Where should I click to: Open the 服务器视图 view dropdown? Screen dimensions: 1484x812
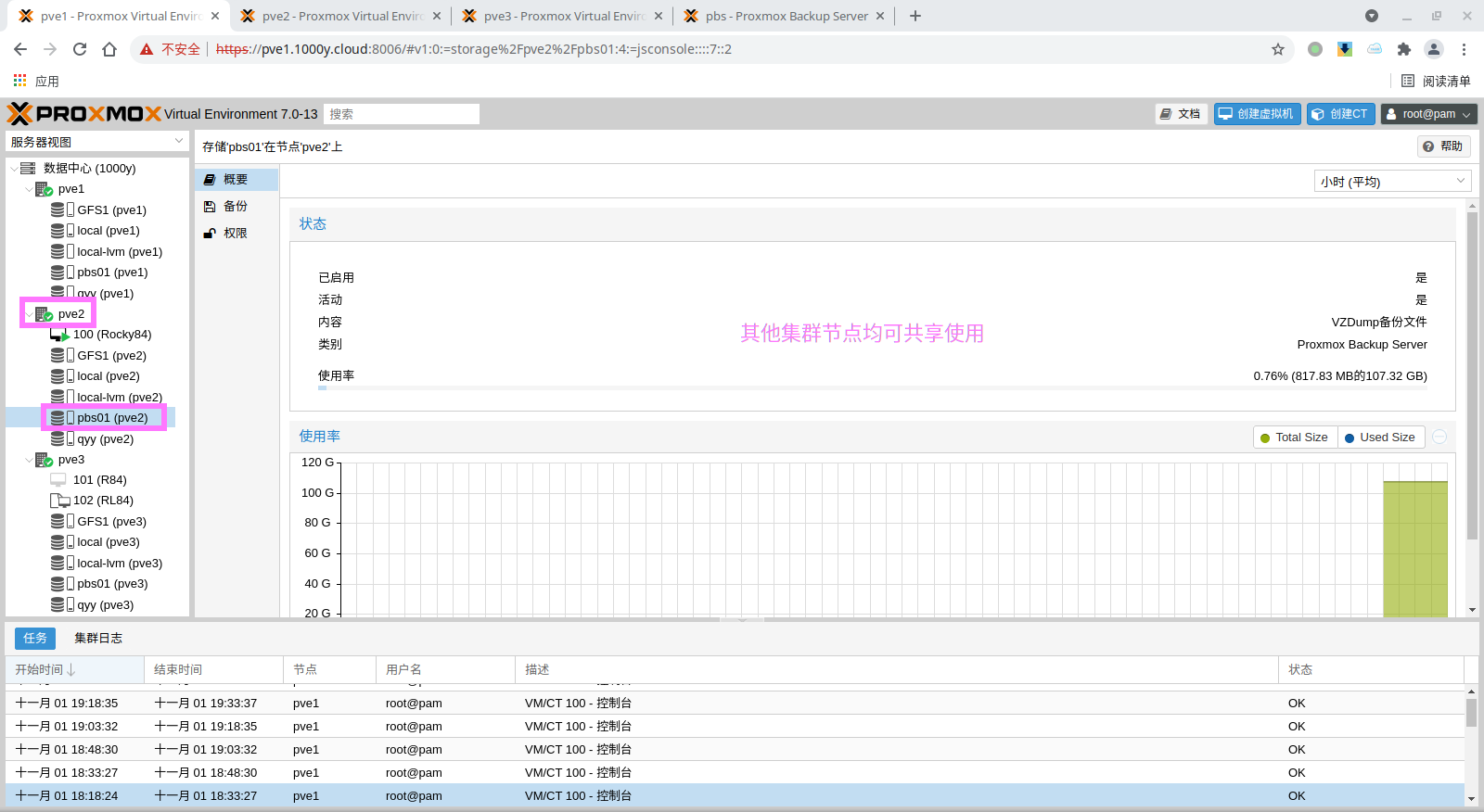click(x=97, y=142)
